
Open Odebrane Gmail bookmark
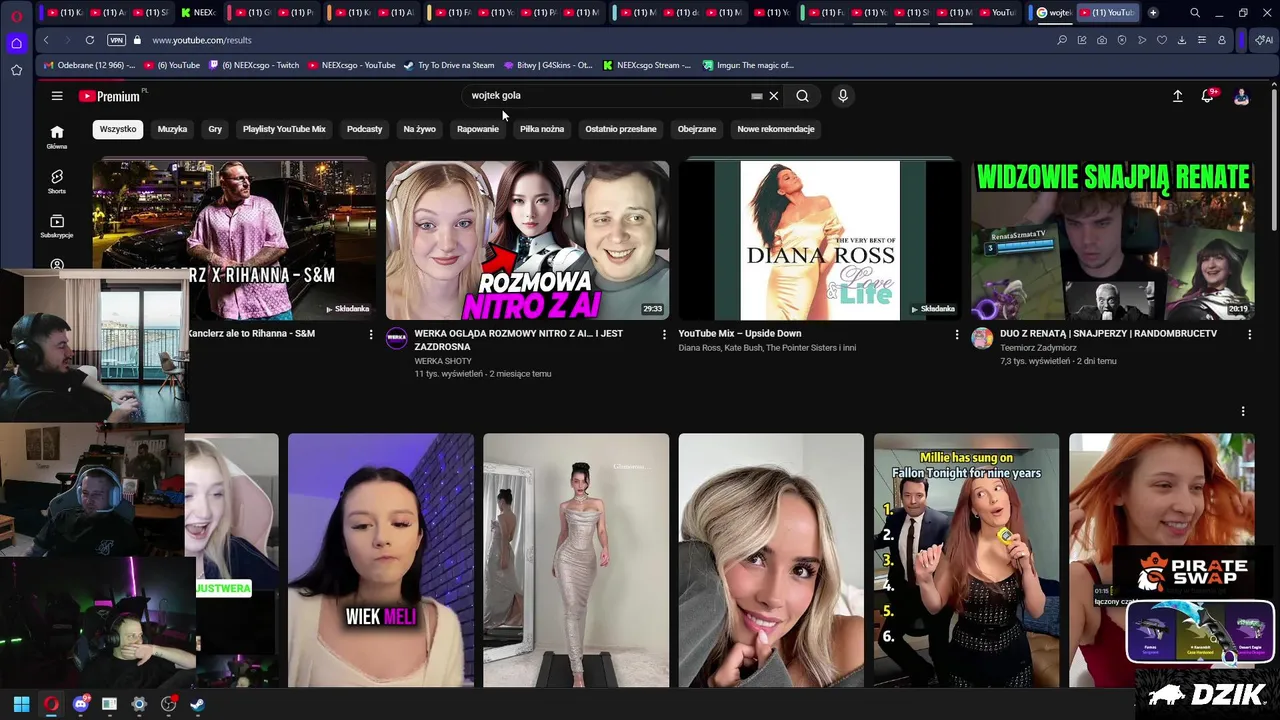point(90,65)
